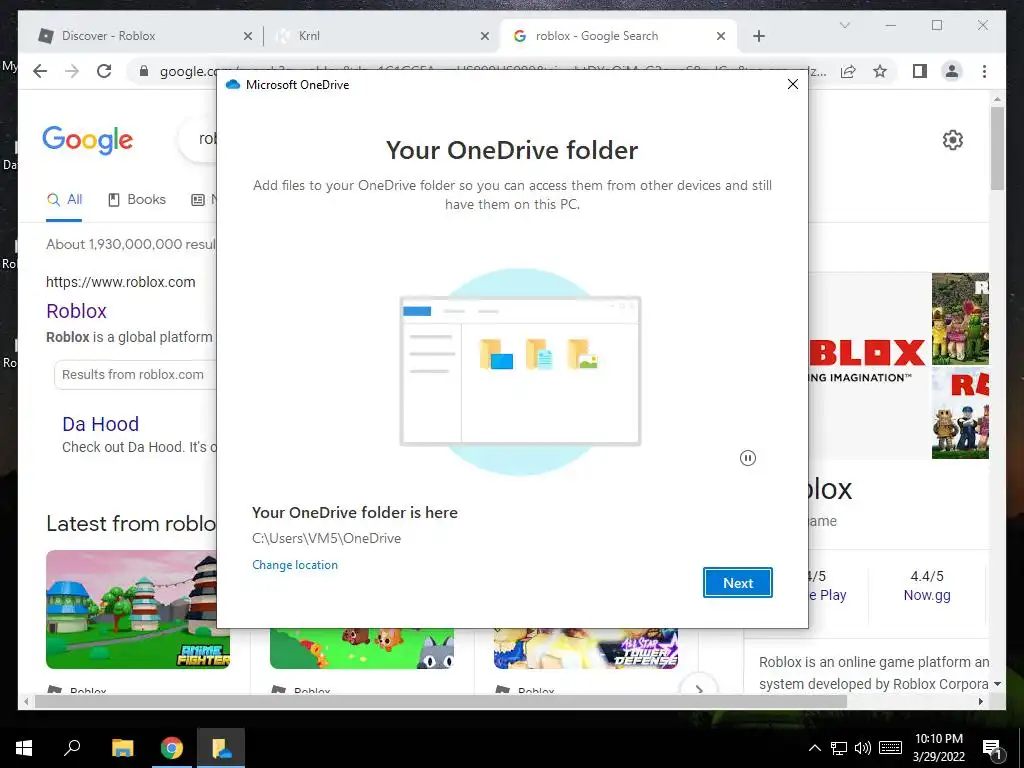Show next items in Latest from roblox carousel
The image size is (1024, 768).
pyautogui.click(x=699, y=688)
